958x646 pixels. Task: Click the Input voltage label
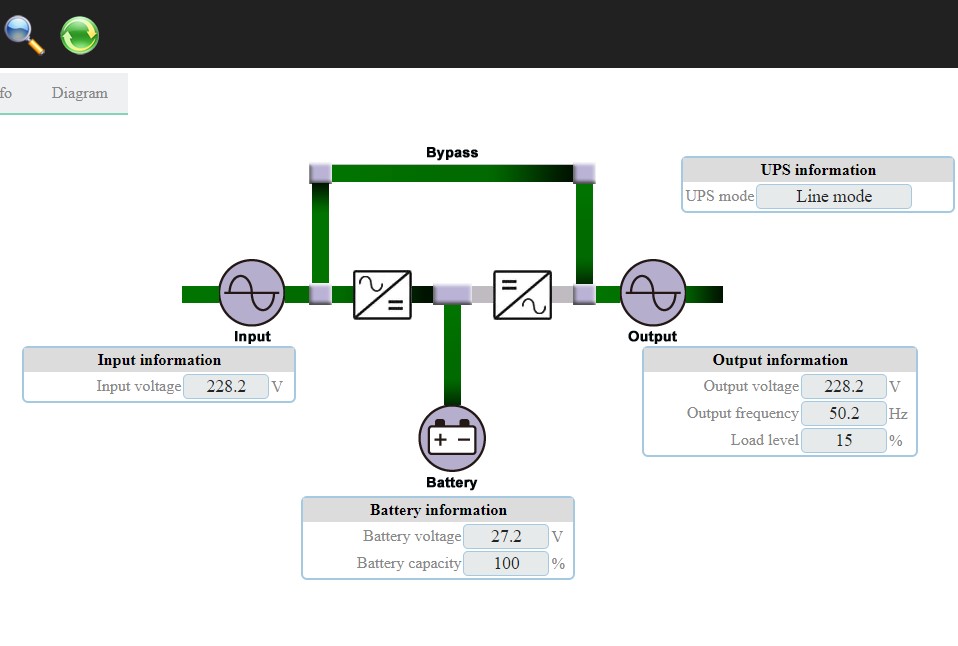[139, 386]
